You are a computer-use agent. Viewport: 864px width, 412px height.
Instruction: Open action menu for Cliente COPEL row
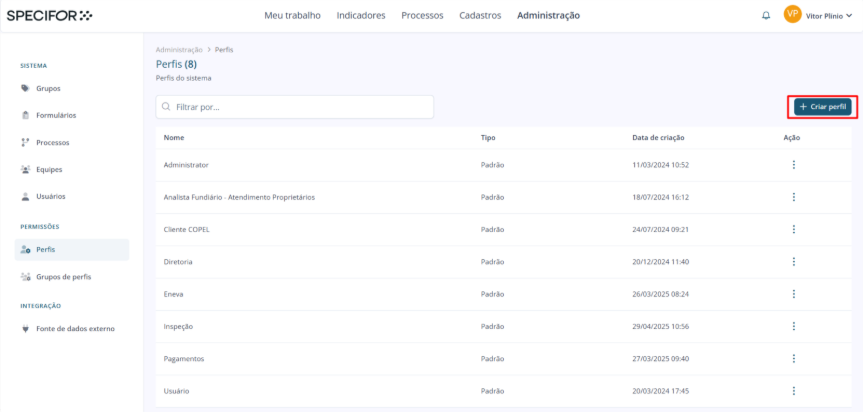pyautogui.click(x=793, y=229)
